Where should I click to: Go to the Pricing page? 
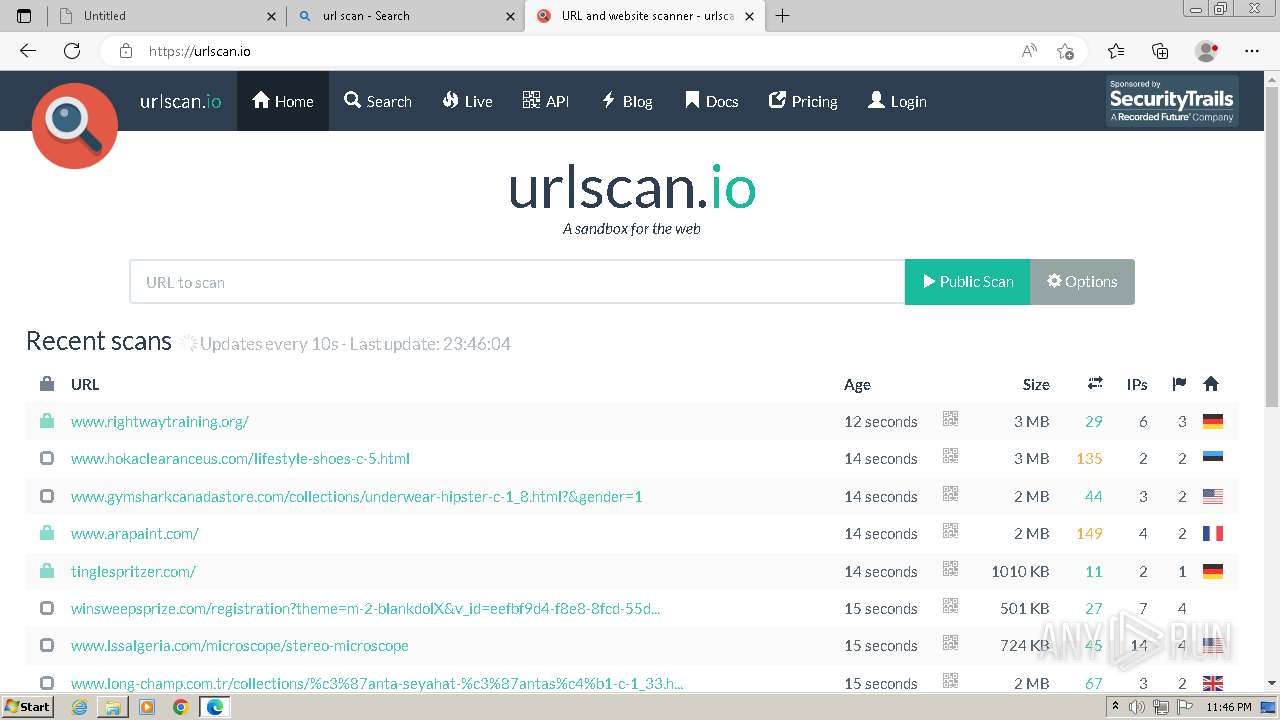pos(803,101)
